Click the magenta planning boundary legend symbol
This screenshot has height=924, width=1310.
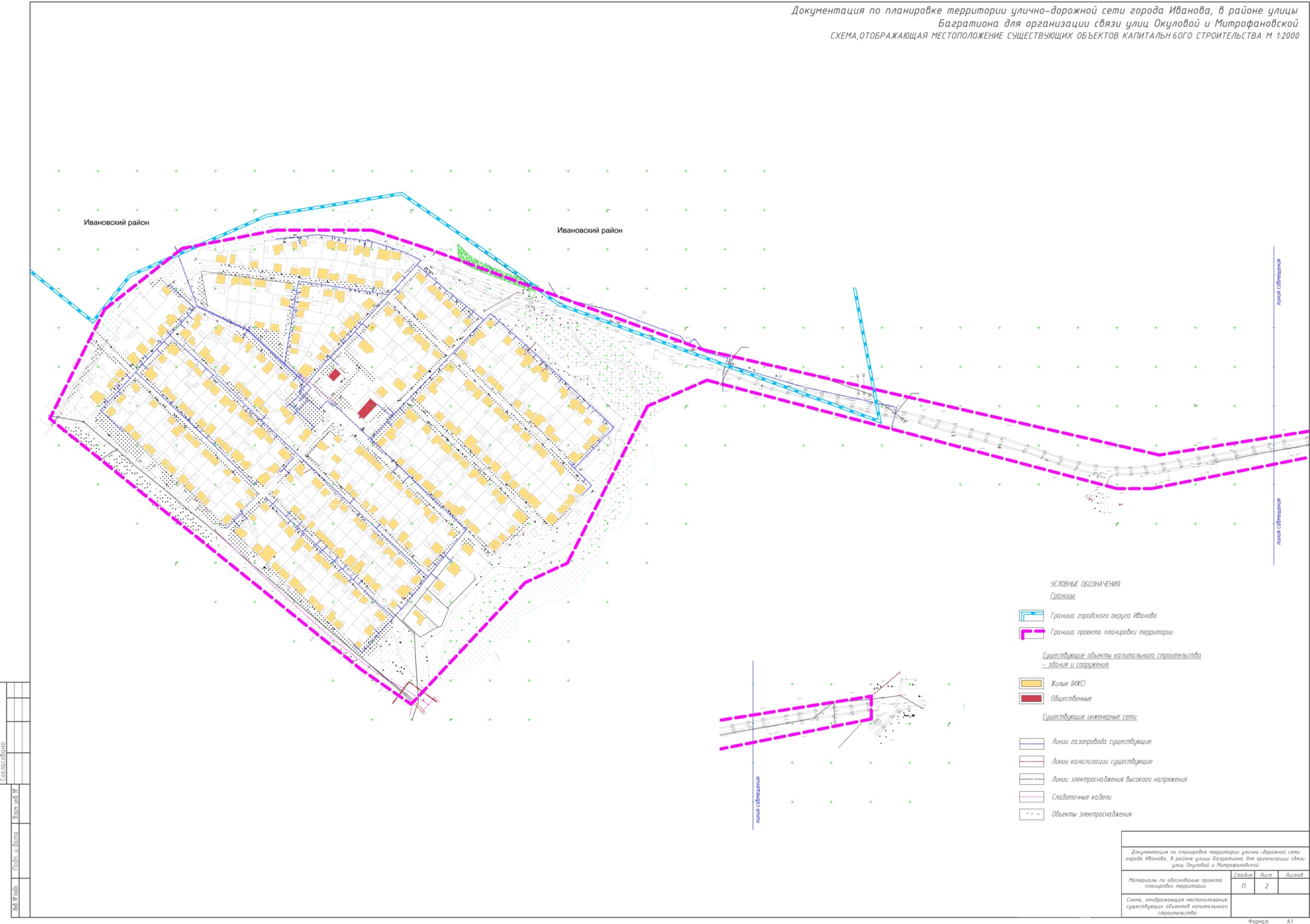tap(1031, 633)
